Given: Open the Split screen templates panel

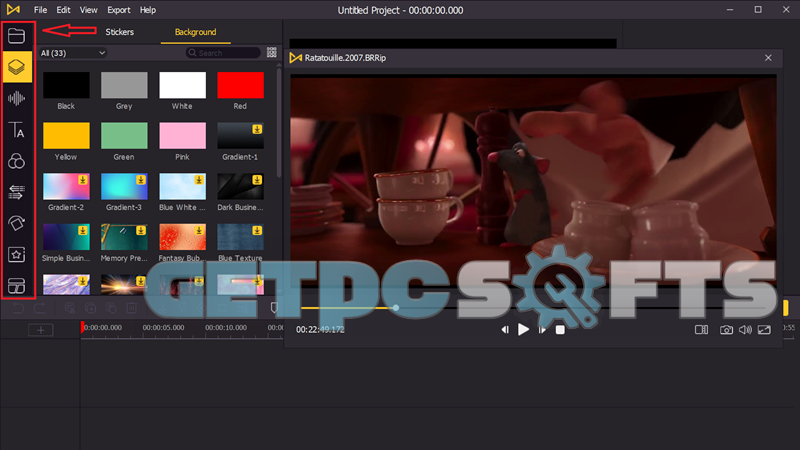Looking at the screenshot, I should tap(16, 285).
